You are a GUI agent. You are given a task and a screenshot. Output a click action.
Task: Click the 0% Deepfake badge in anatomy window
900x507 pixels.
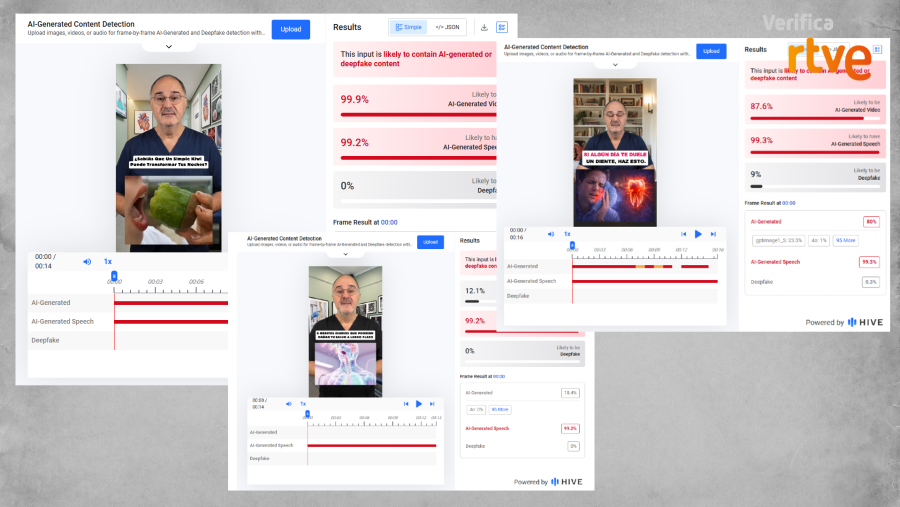pyautogui.click(x=573, y=446)
